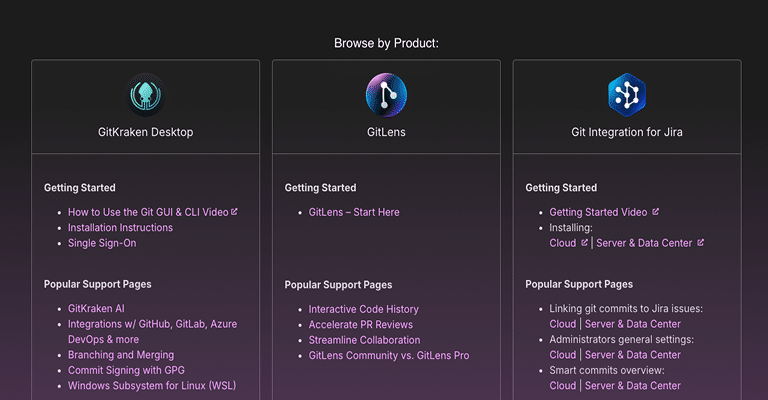Open Commit Signing with GPG page
Image resolution: width=768 pixels, height=400 pixels.
(126, 370)
